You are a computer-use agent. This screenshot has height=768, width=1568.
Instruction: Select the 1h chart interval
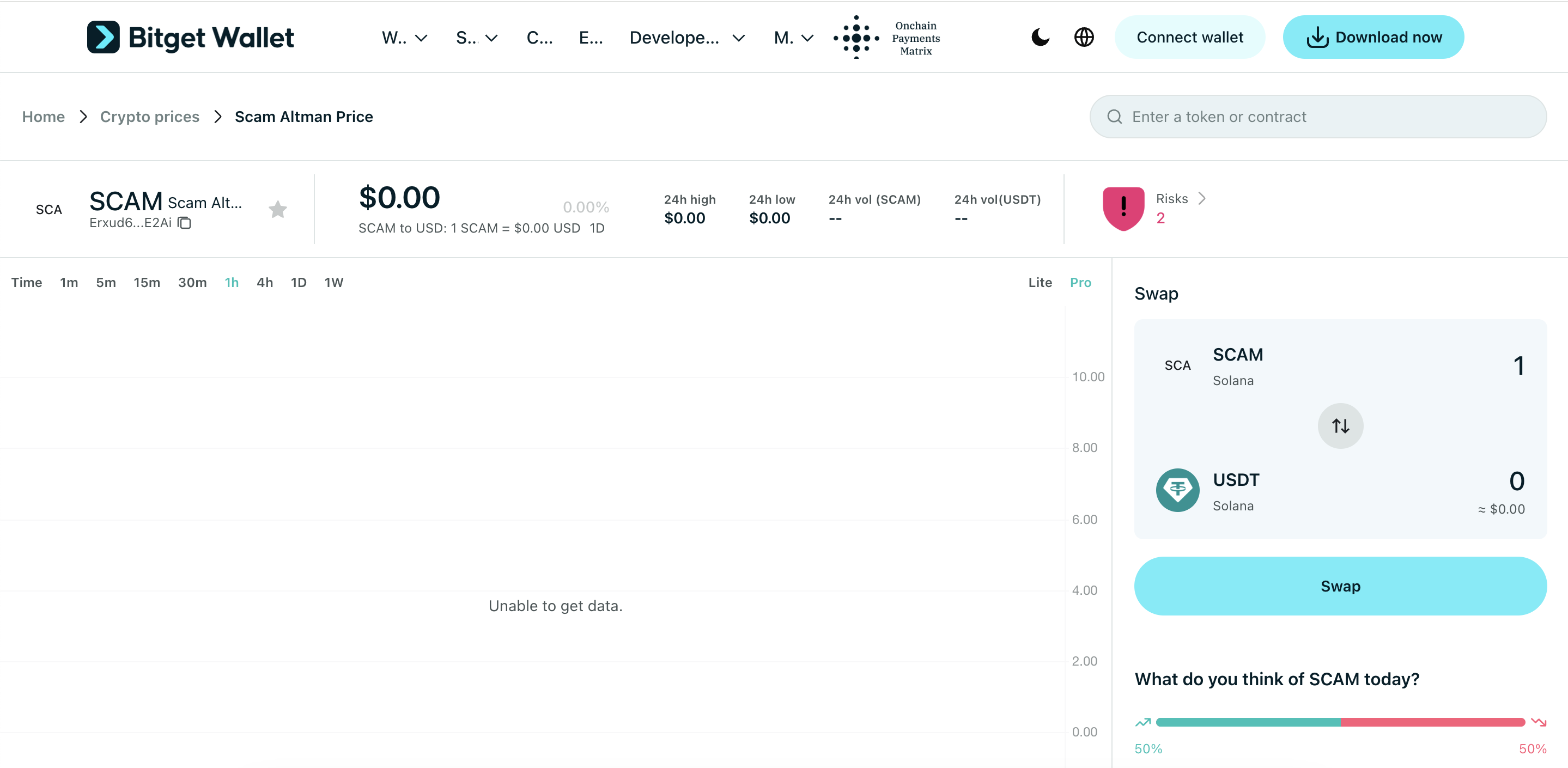[232, 282]
